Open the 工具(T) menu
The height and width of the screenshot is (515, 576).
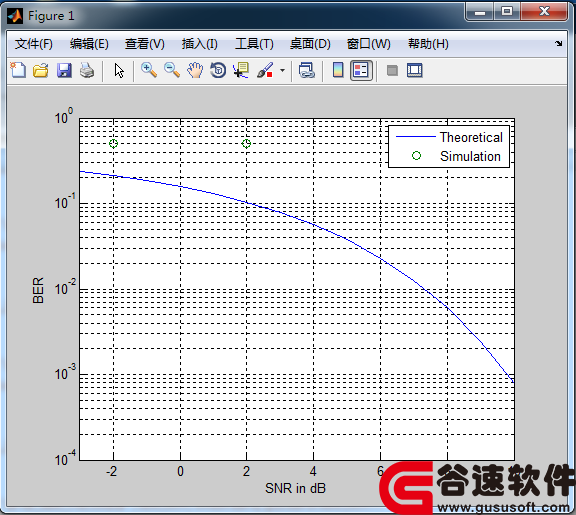pos(254,44)
